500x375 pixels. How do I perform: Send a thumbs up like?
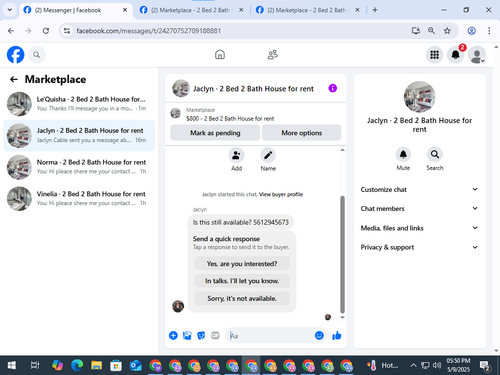[337, 336]
